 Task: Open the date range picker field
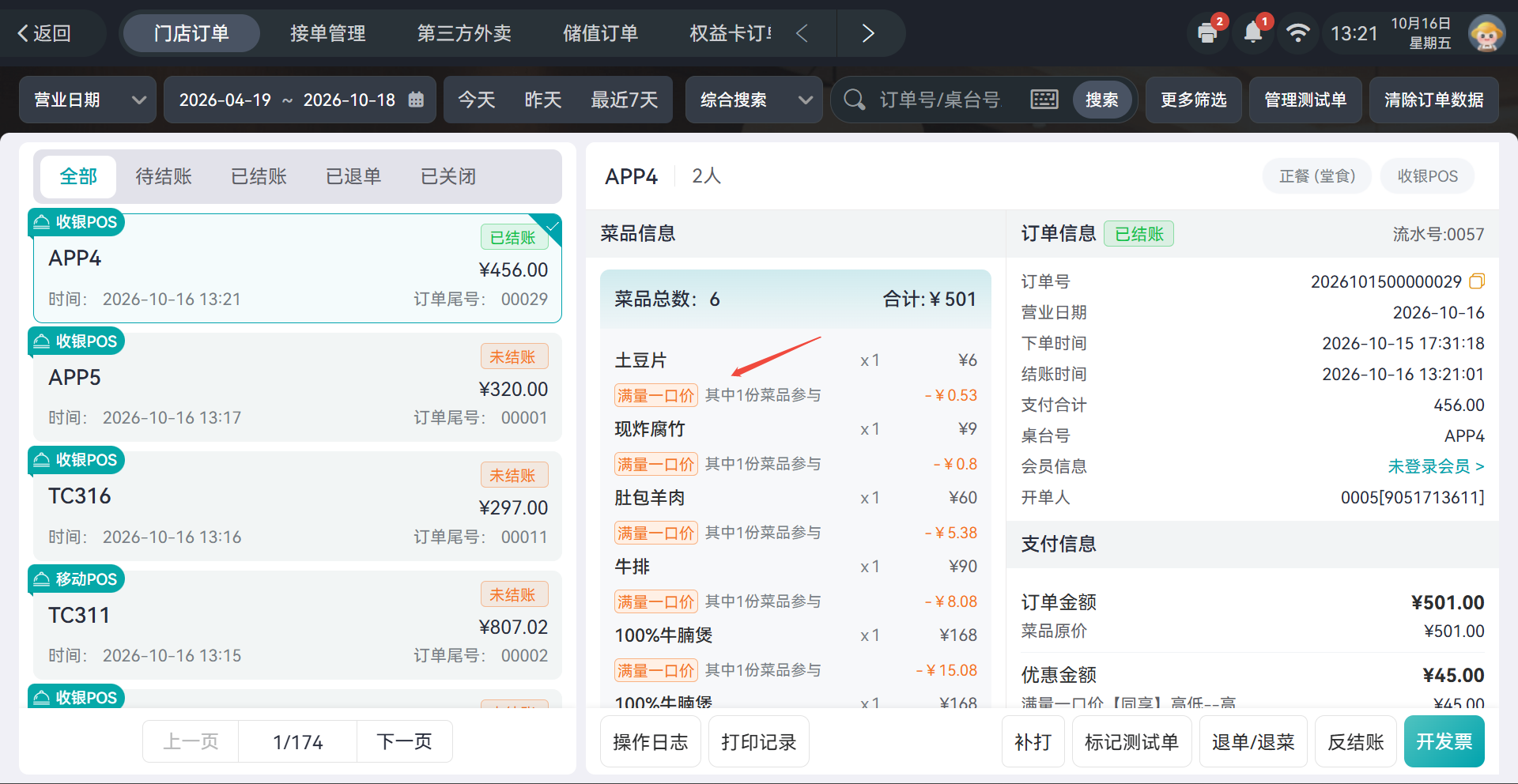point(300,100)
